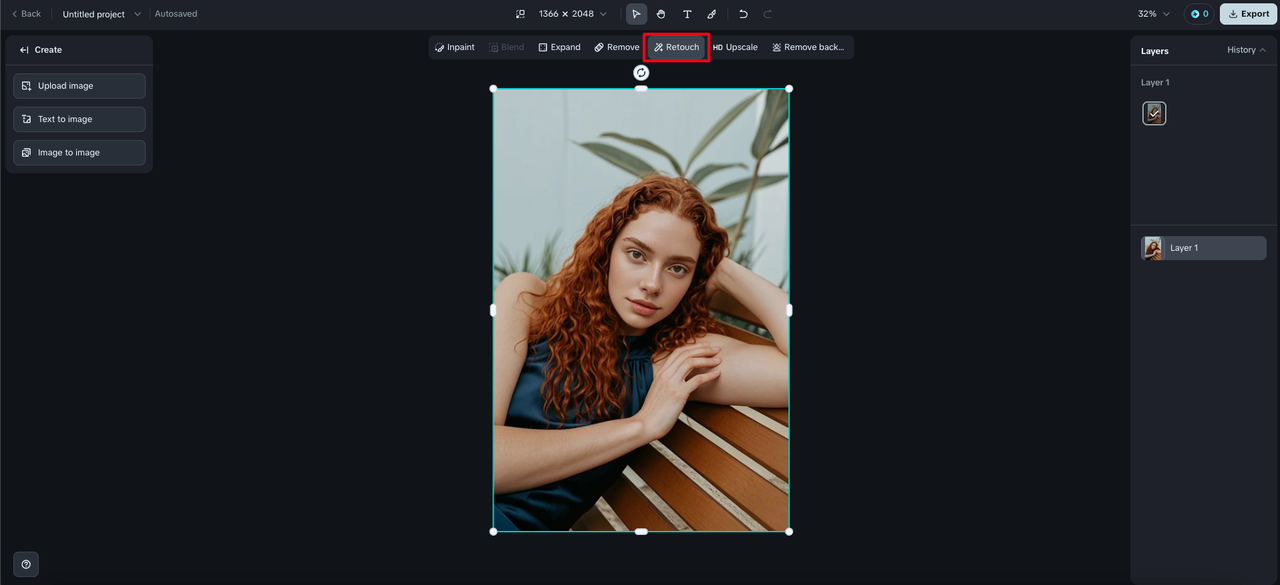Image resolution: width=1280 pixels, height=585 pixels.
Task: Export the image
Action: pos(1248,14)
